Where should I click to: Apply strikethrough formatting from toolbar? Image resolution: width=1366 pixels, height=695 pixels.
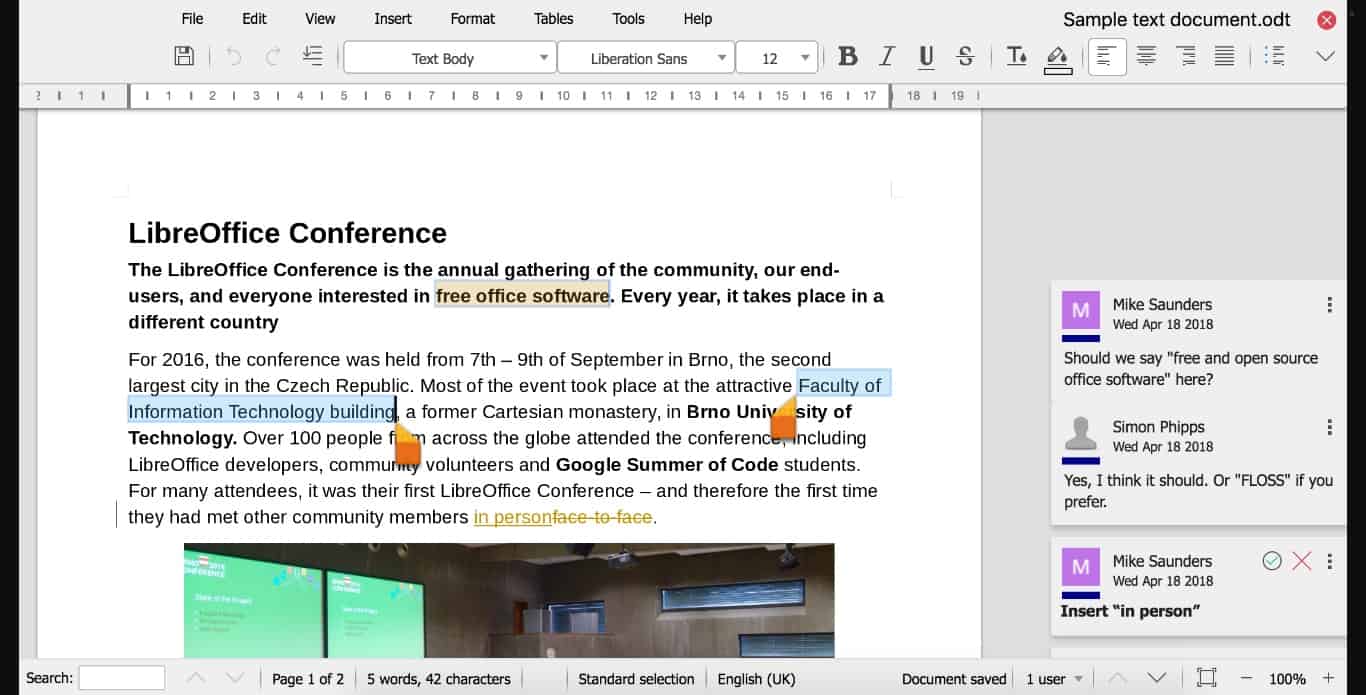coord(965,57)
